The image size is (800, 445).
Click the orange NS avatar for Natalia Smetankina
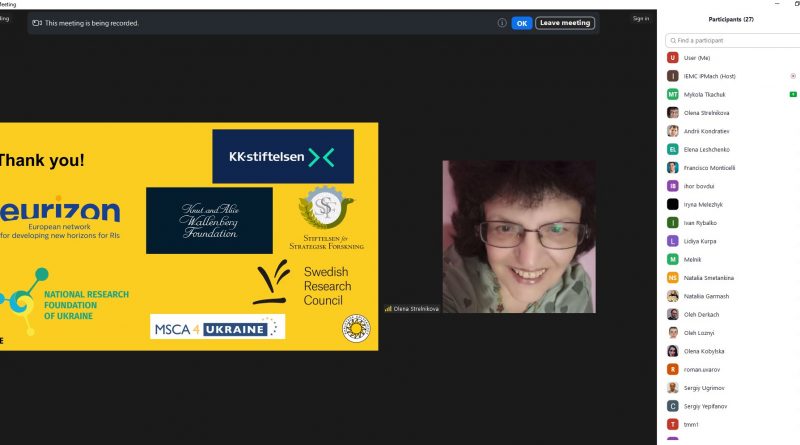coord(673,277)
